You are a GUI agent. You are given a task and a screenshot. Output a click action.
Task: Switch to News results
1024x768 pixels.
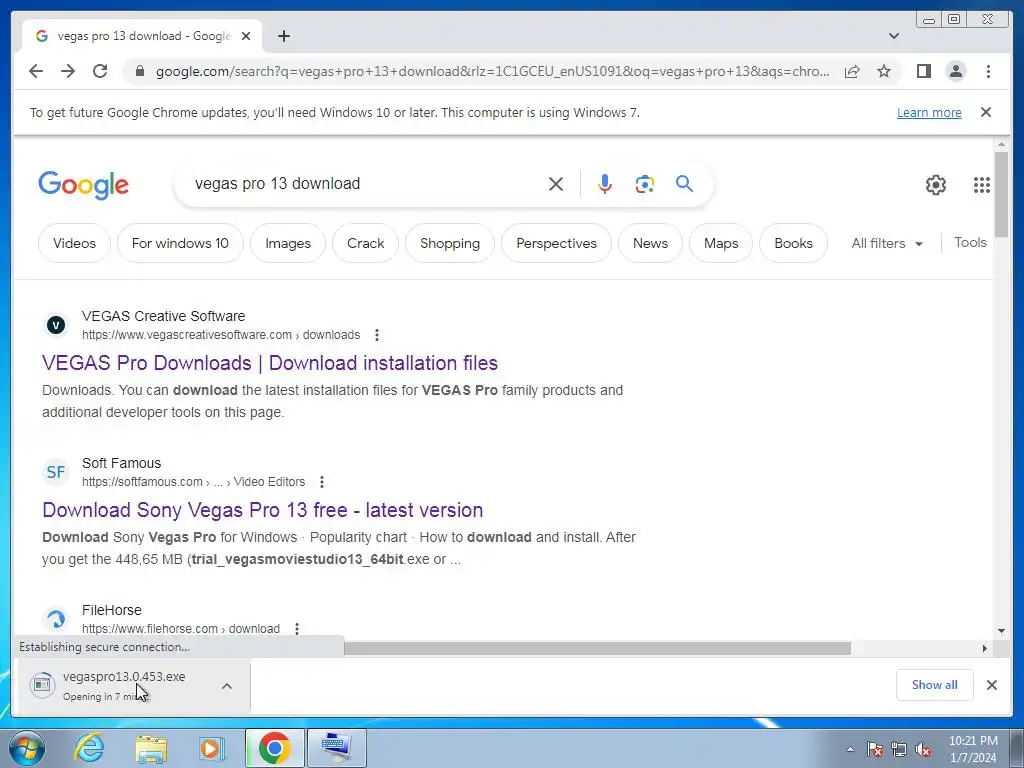(x=650, y=243)
